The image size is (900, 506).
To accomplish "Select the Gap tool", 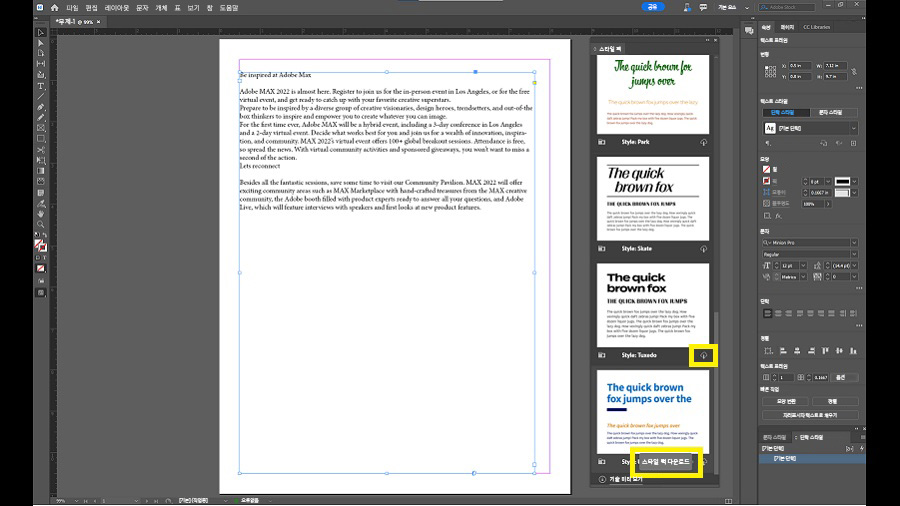I will (41, 64).
